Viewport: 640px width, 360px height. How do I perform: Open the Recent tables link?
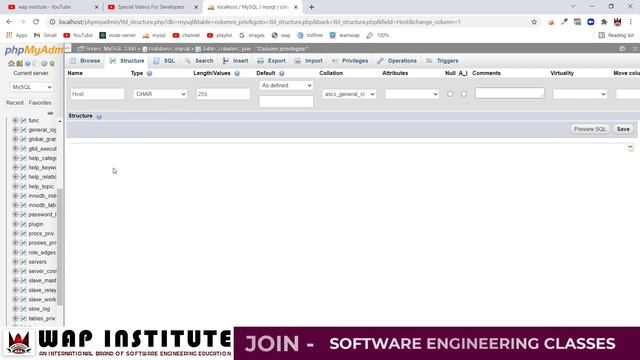pyautogui.click(x=15, y=103)
